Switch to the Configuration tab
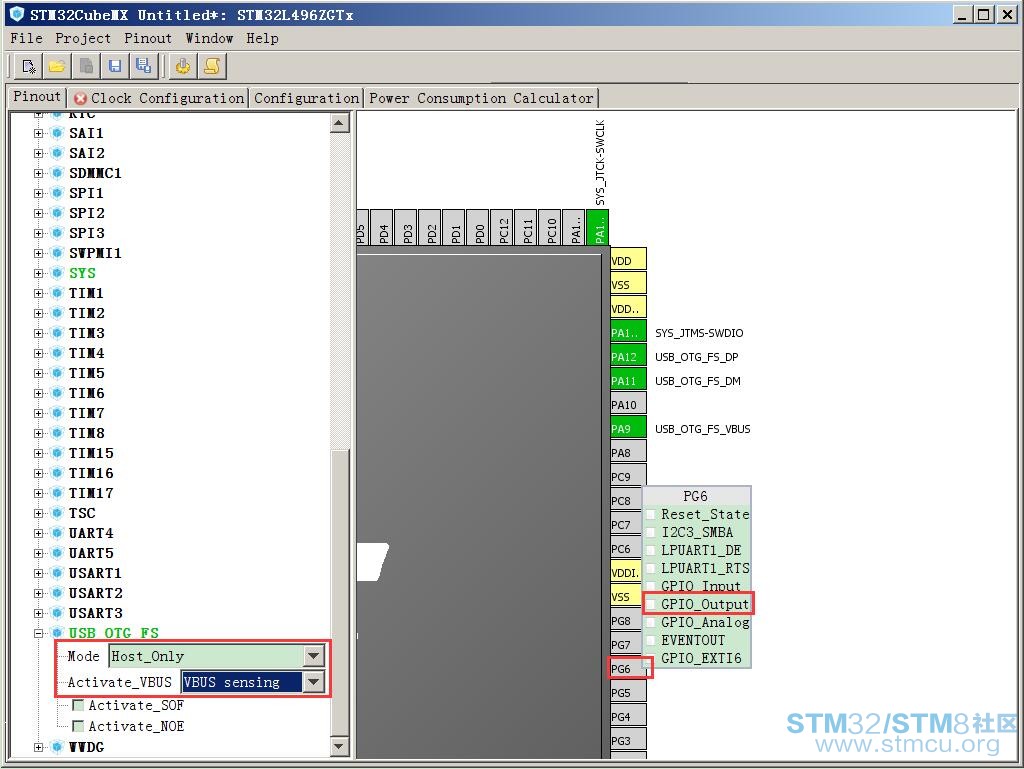Screen dimensions: 1024x769 click(306, 98)
